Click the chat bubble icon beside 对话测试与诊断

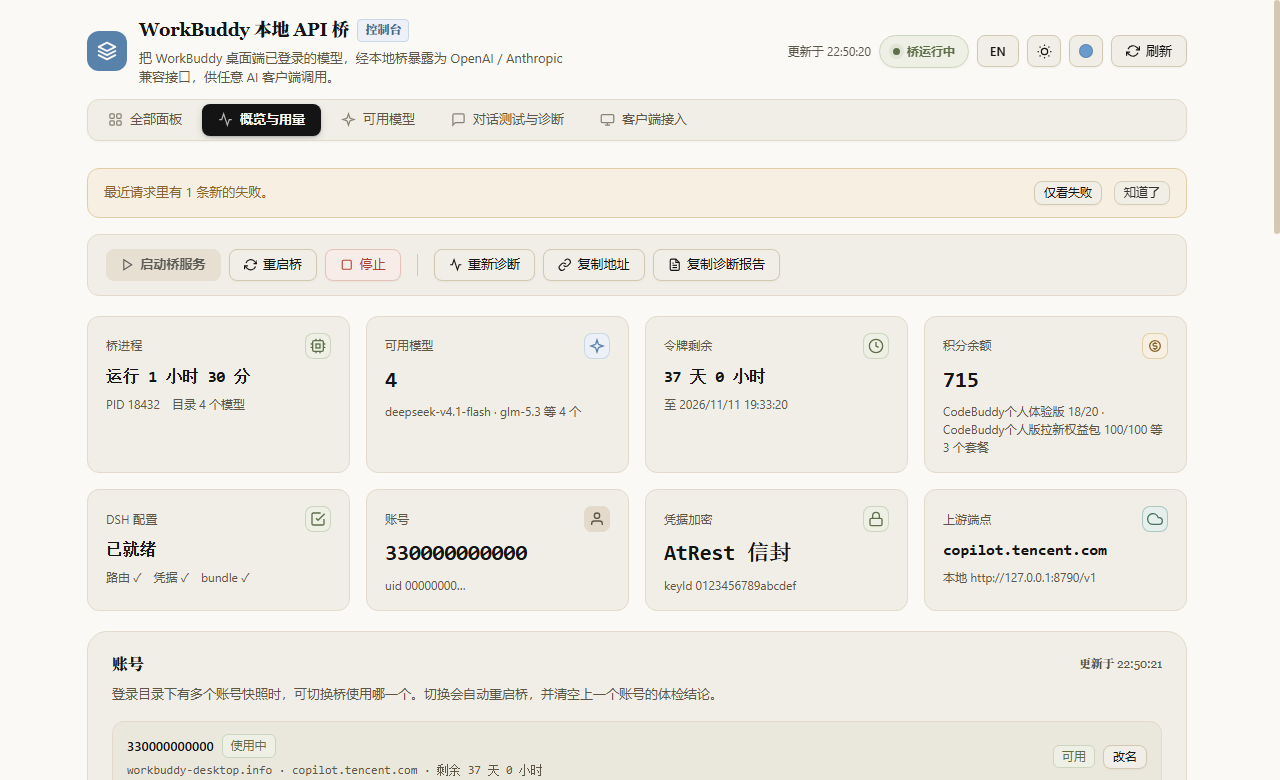tap(458, 120)
